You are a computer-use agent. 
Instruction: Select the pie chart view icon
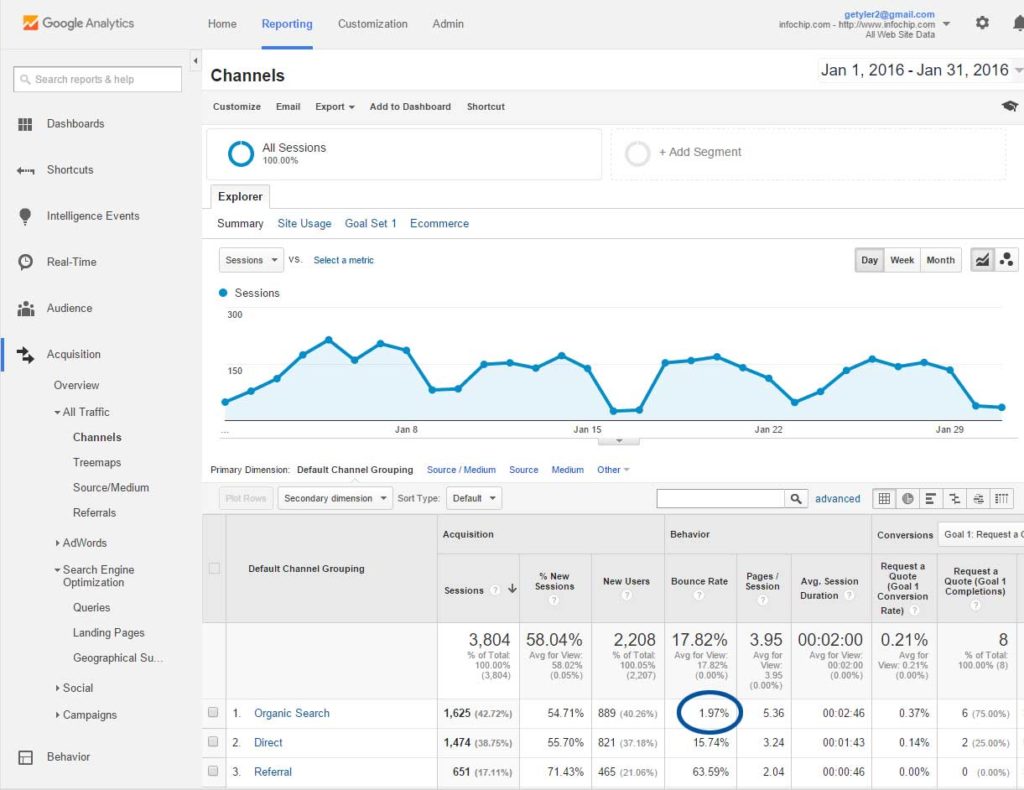point(907,498)
